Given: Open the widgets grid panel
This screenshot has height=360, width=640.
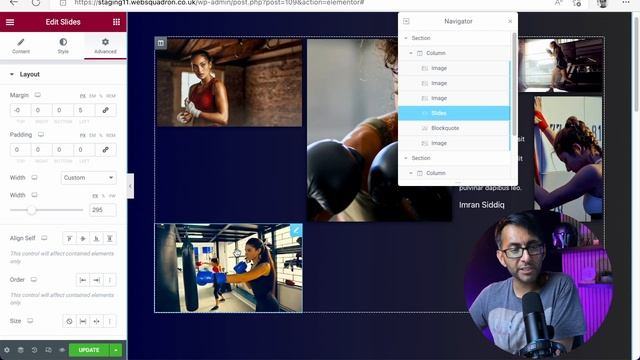Looking at the screenshot, I should click(116, 22).
